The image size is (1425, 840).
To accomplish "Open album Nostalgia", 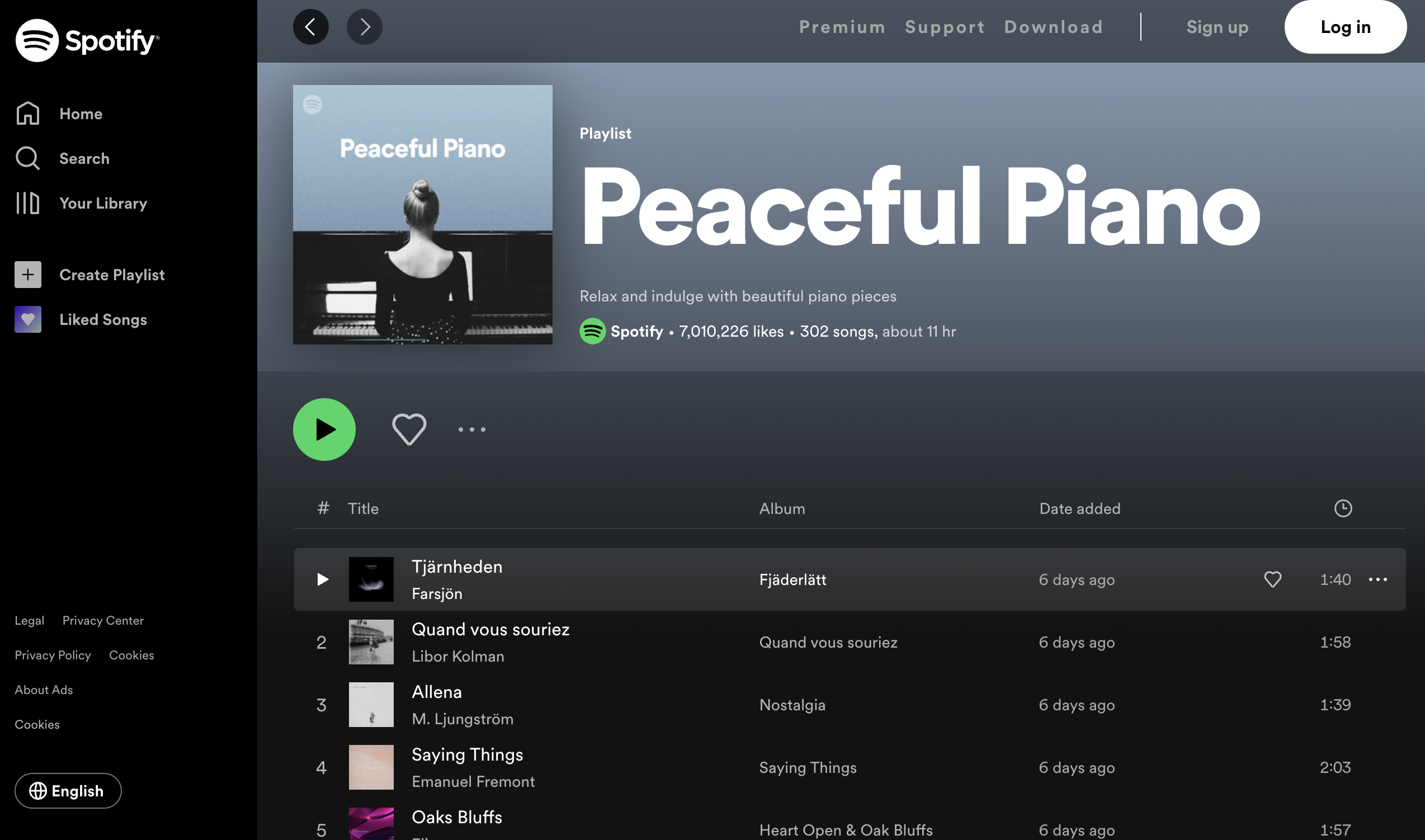I will tap(792, 705).
